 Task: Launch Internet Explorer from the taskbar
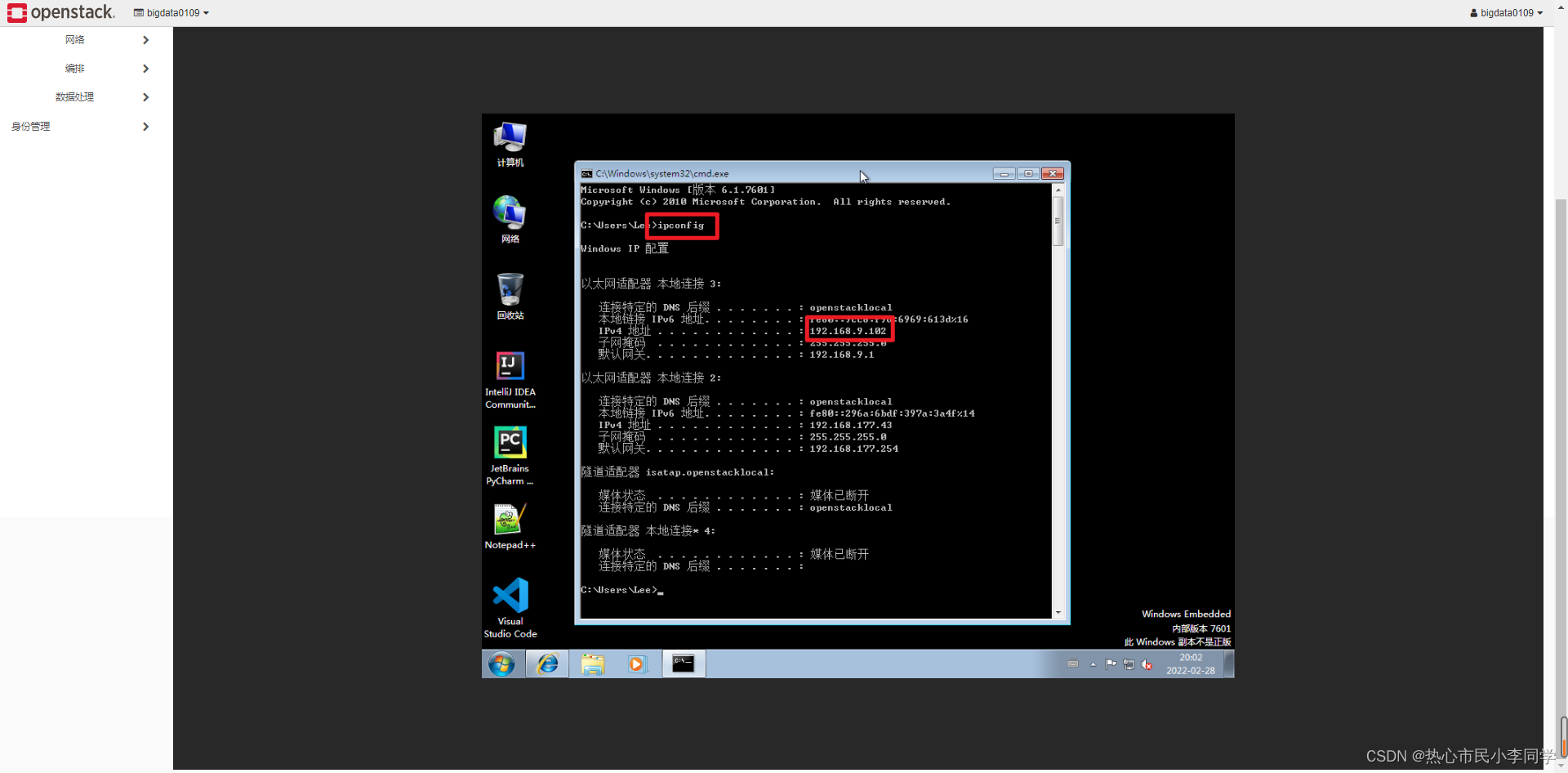click(x=547, y=664)
